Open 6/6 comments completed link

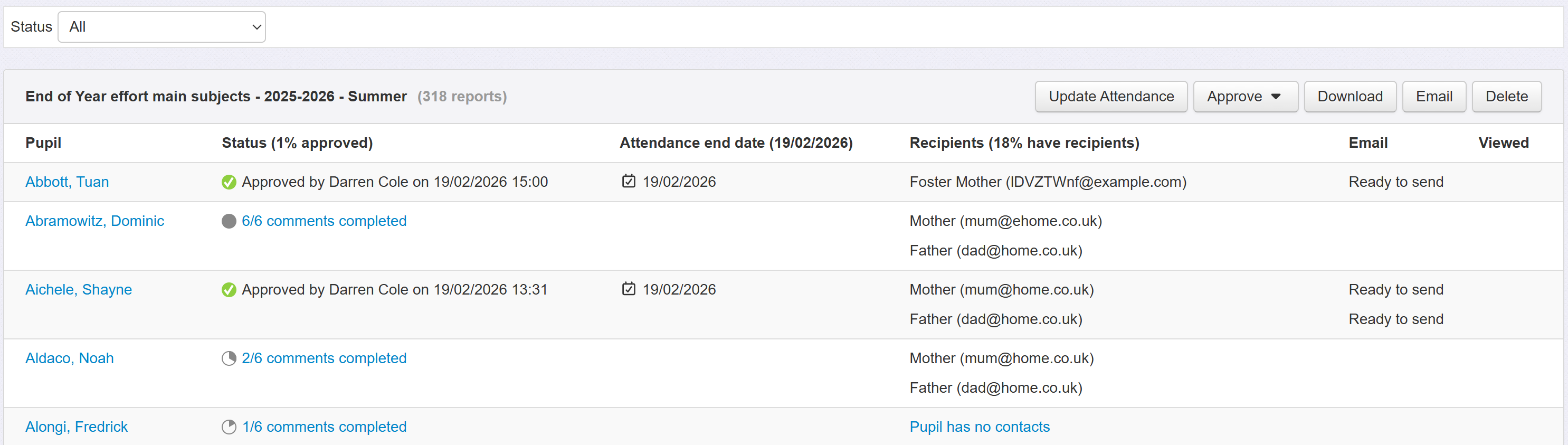pos(324,221)
